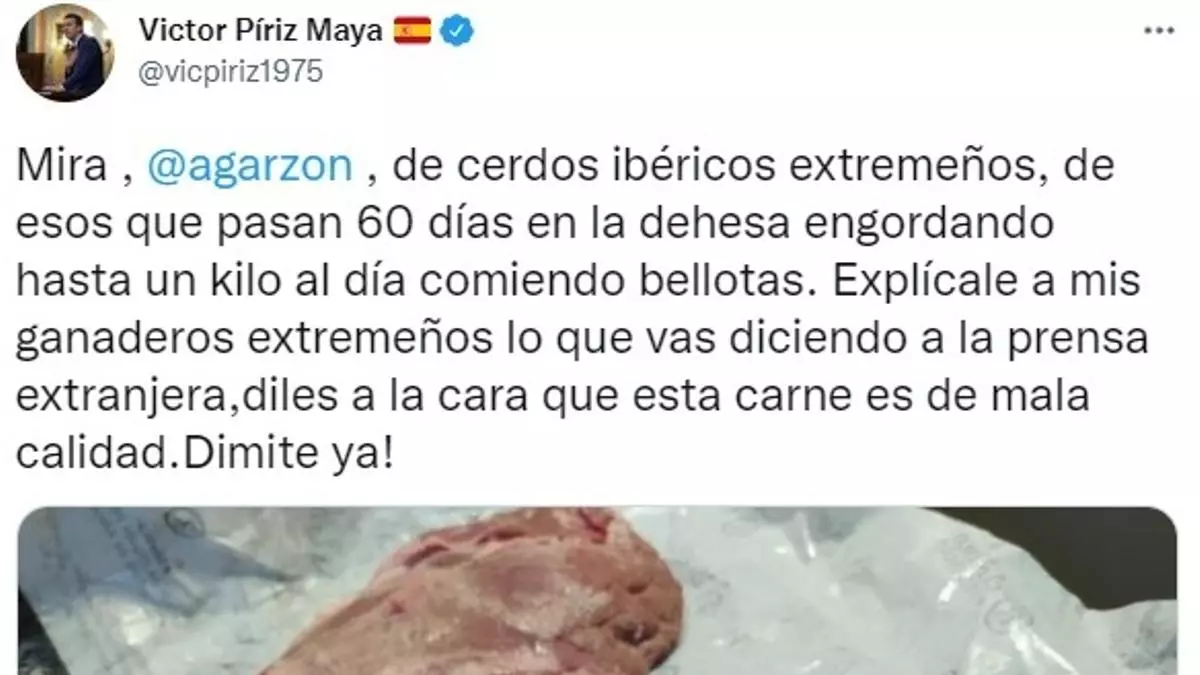The height and width of the screenshot is (675, 1200).
Task: Select the word "Mira" starting the tweet
Action: click(60, 166)
